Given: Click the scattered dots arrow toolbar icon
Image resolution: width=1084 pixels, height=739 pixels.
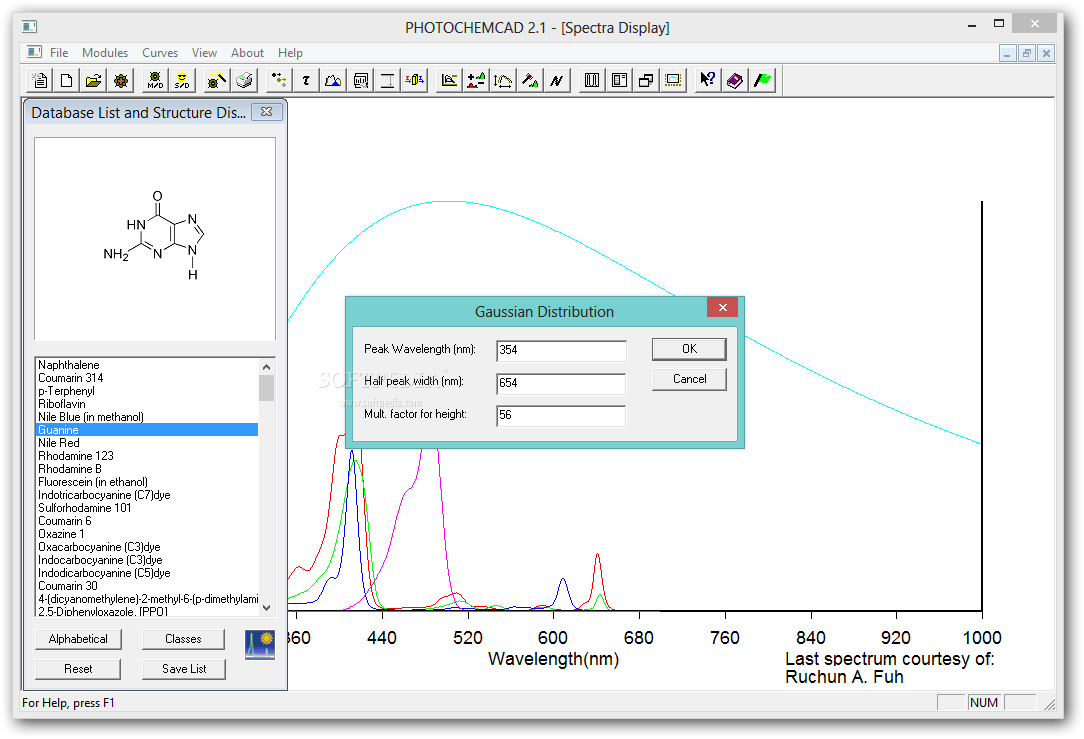Looking at the screenshot, I should pyautogui.click(x=279, y=81).
